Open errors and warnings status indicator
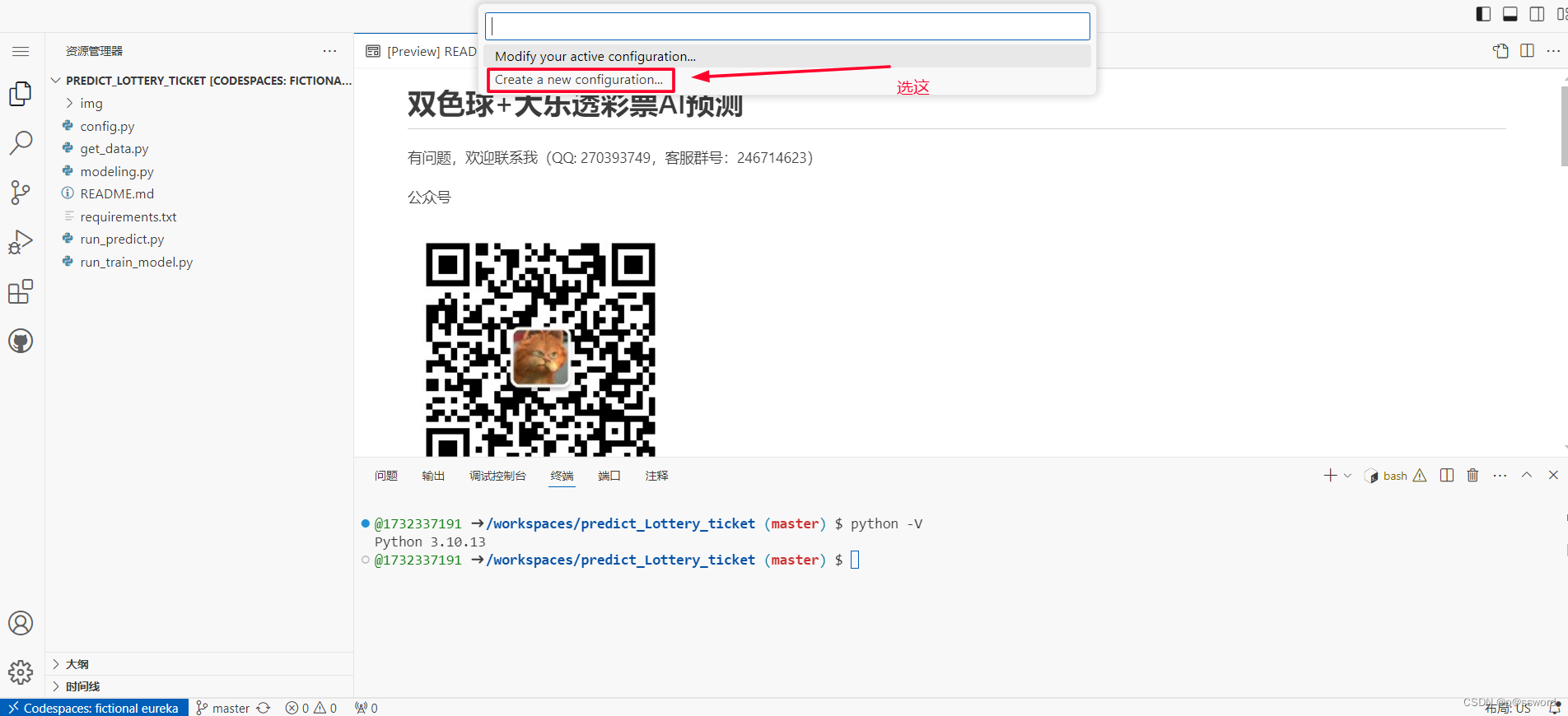Viewport: 1568px width, 716px height. click(x=311, y=708)
